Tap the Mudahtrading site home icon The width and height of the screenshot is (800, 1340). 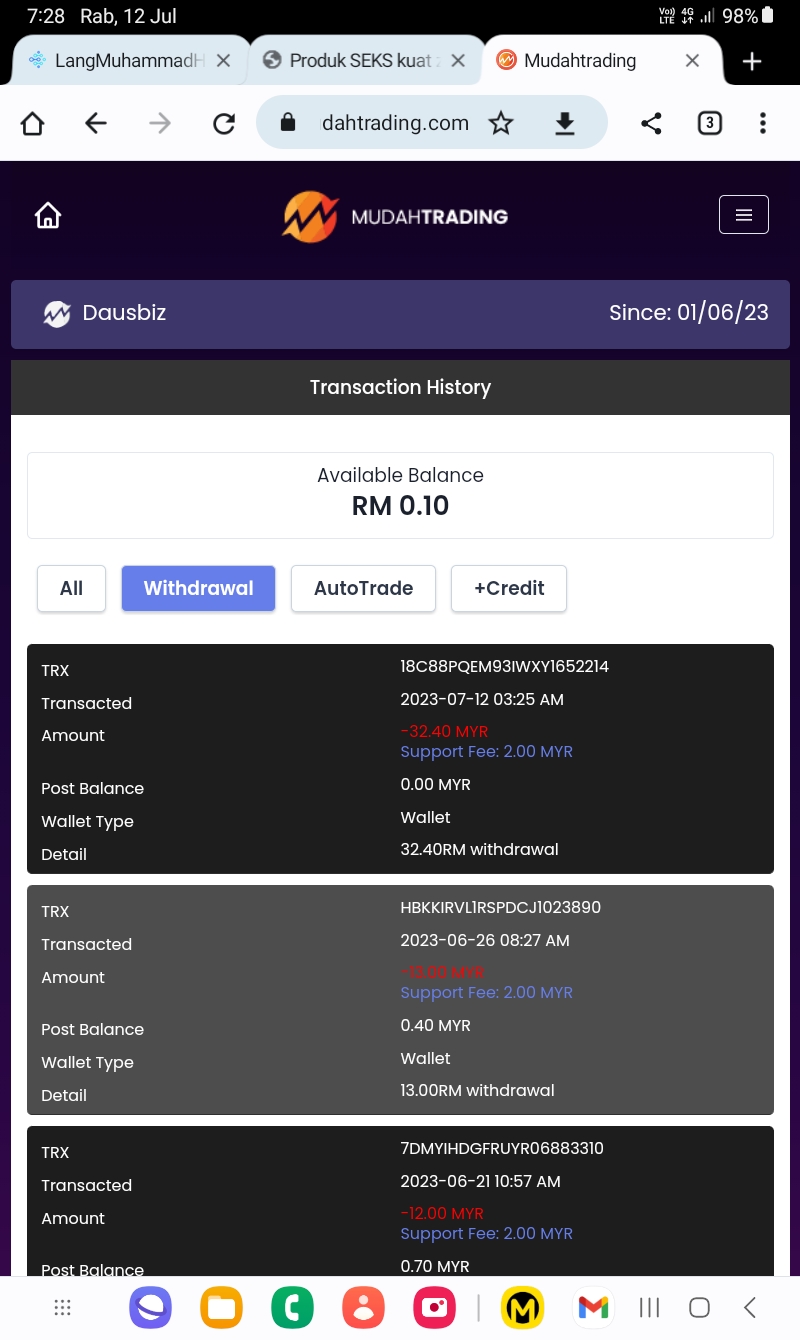coord(48,215)
